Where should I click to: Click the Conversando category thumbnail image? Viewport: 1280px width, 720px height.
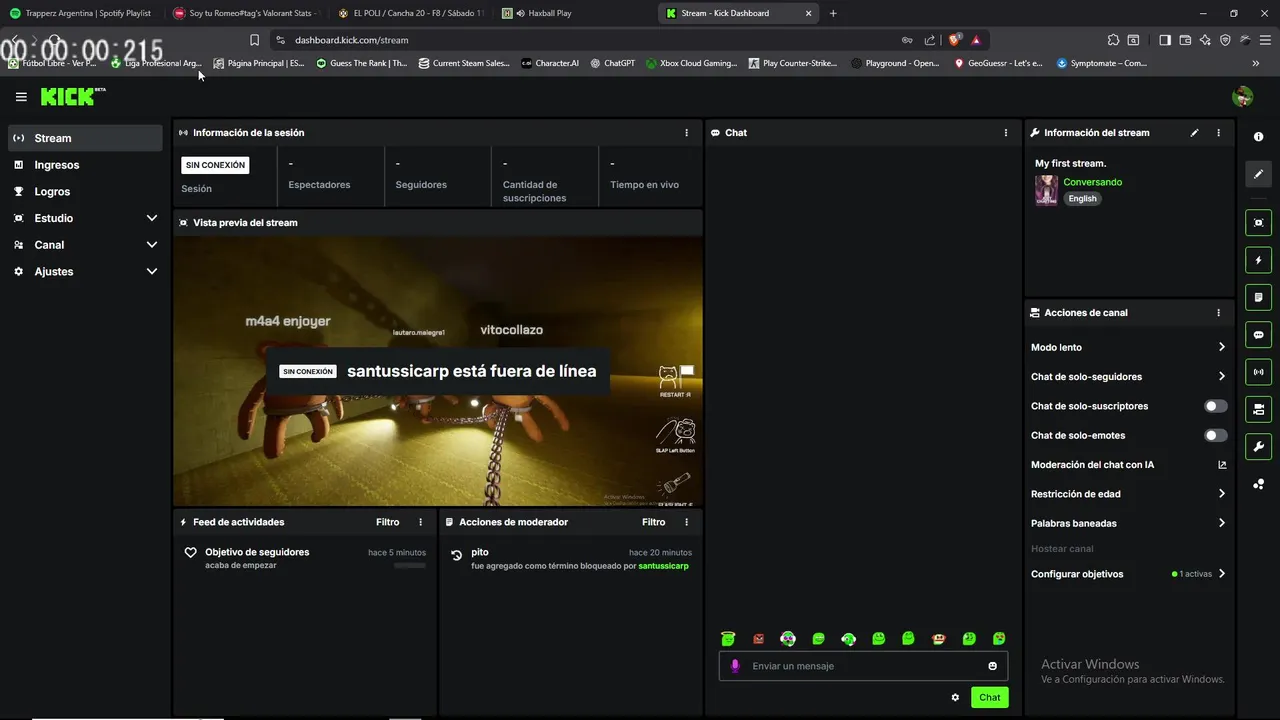(x=1046, y=190)
